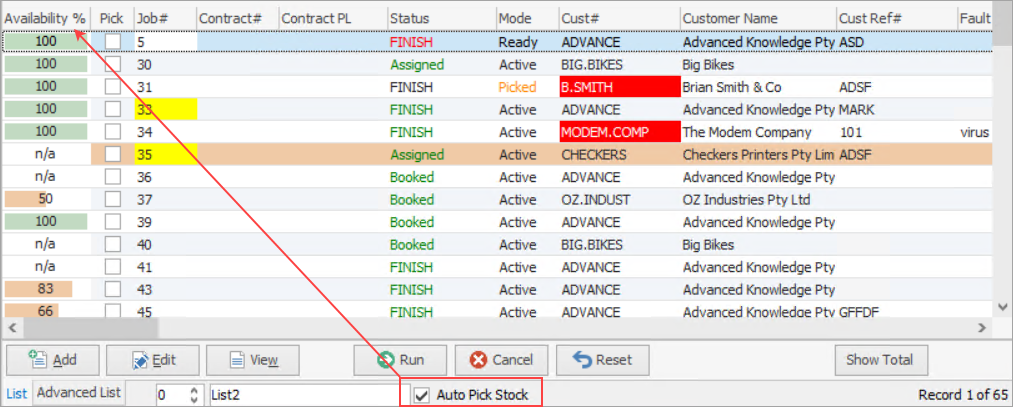Image resolution: width=1013 pixels, height=407 pixels.
Task: Toggle the Auto Pick Stock checkbox
Action: click(422, 395)
